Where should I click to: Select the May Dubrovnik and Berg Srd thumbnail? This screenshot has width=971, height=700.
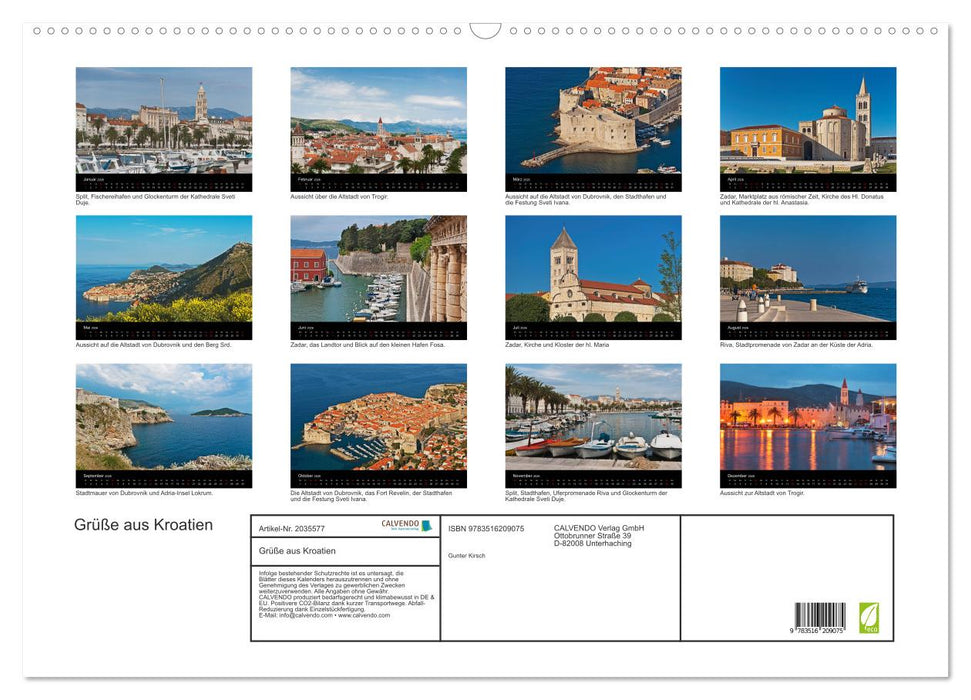(164, 272)
